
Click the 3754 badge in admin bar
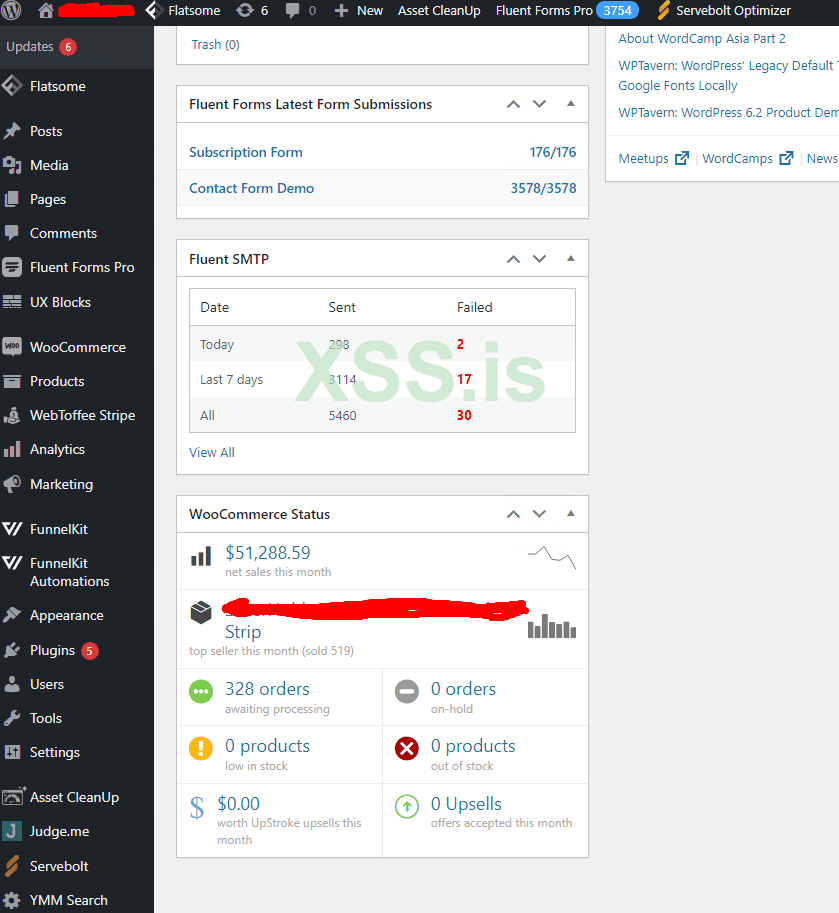(617, 10)
